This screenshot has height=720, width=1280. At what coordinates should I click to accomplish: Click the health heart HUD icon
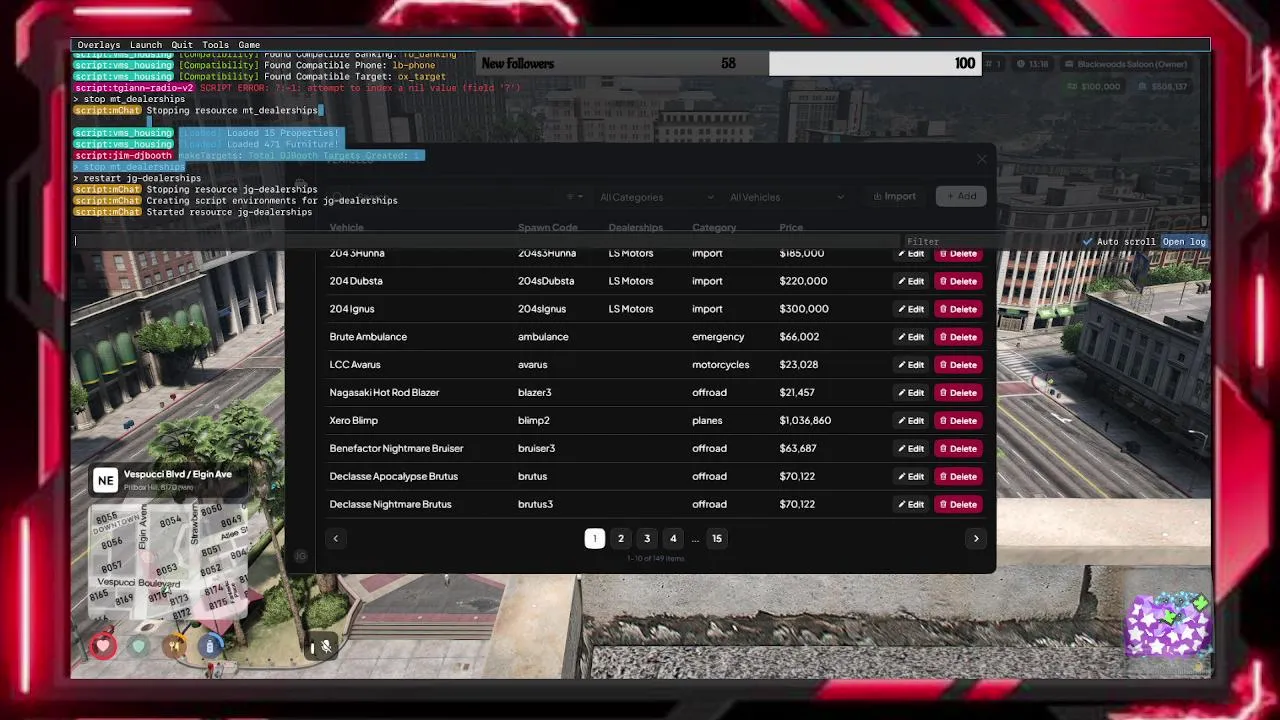tap(104, 646)
